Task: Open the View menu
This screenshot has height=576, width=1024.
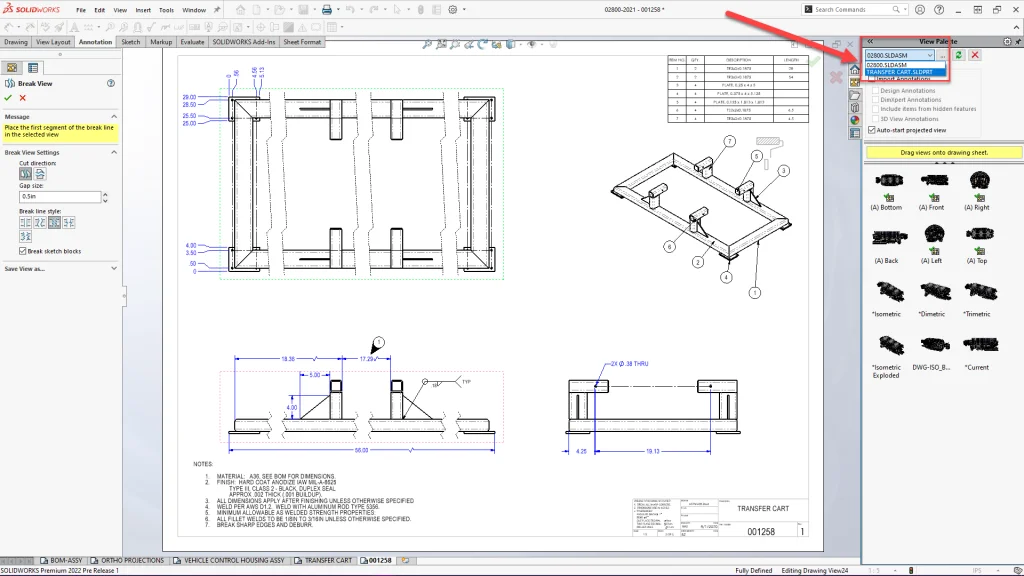Action: (120, 10)
